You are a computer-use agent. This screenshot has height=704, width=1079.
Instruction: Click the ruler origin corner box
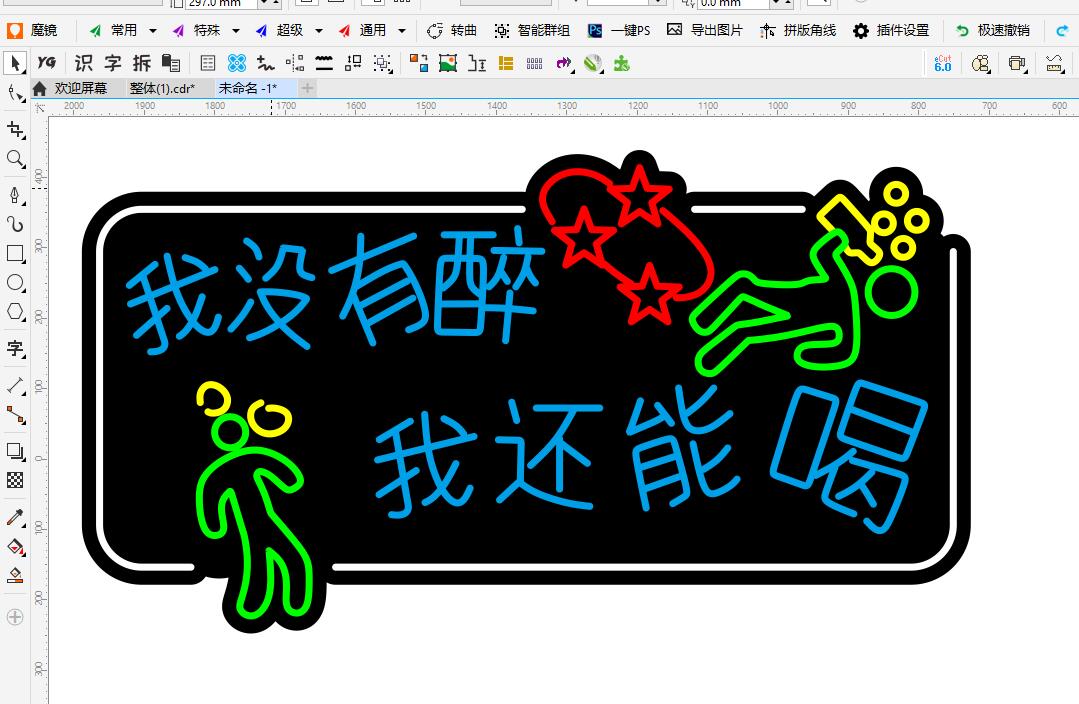click(40, 107)
